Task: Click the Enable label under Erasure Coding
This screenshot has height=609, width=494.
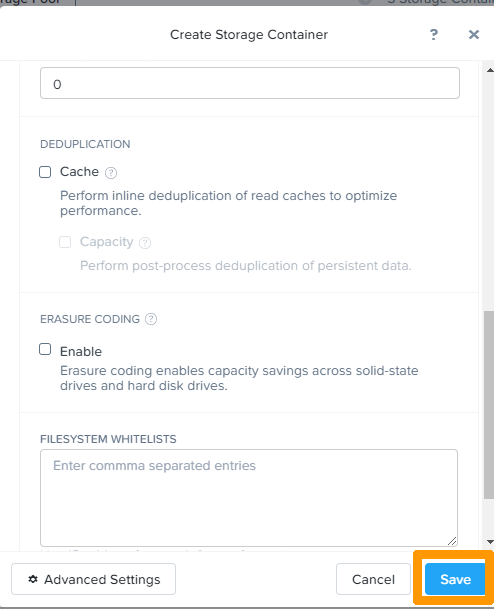Action: click(81, 351)
